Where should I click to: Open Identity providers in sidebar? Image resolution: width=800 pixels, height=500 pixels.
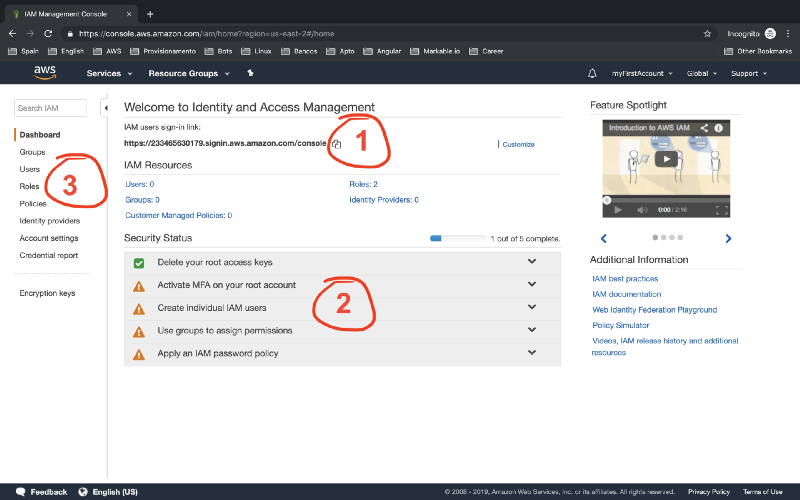pyautogui.click(x=49, y=221)
